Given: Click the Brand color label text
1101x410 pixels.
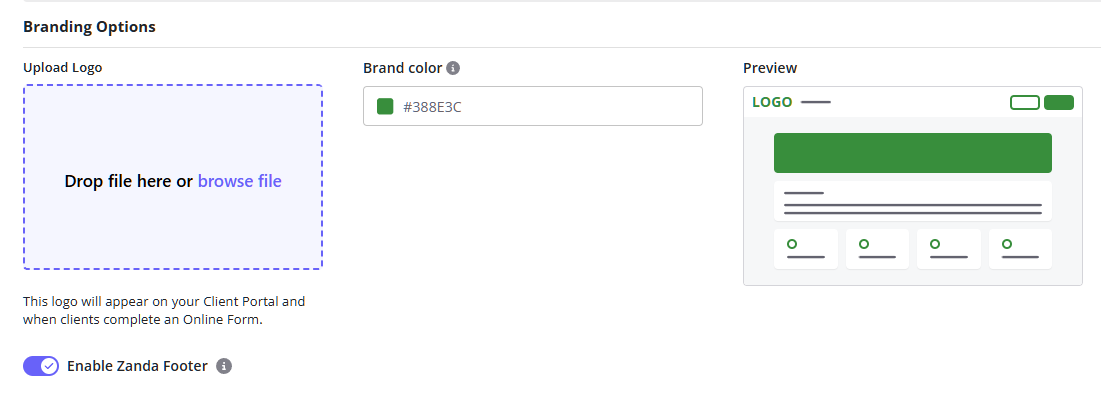Looking at the screenshot, I should (x=402, y=68).
